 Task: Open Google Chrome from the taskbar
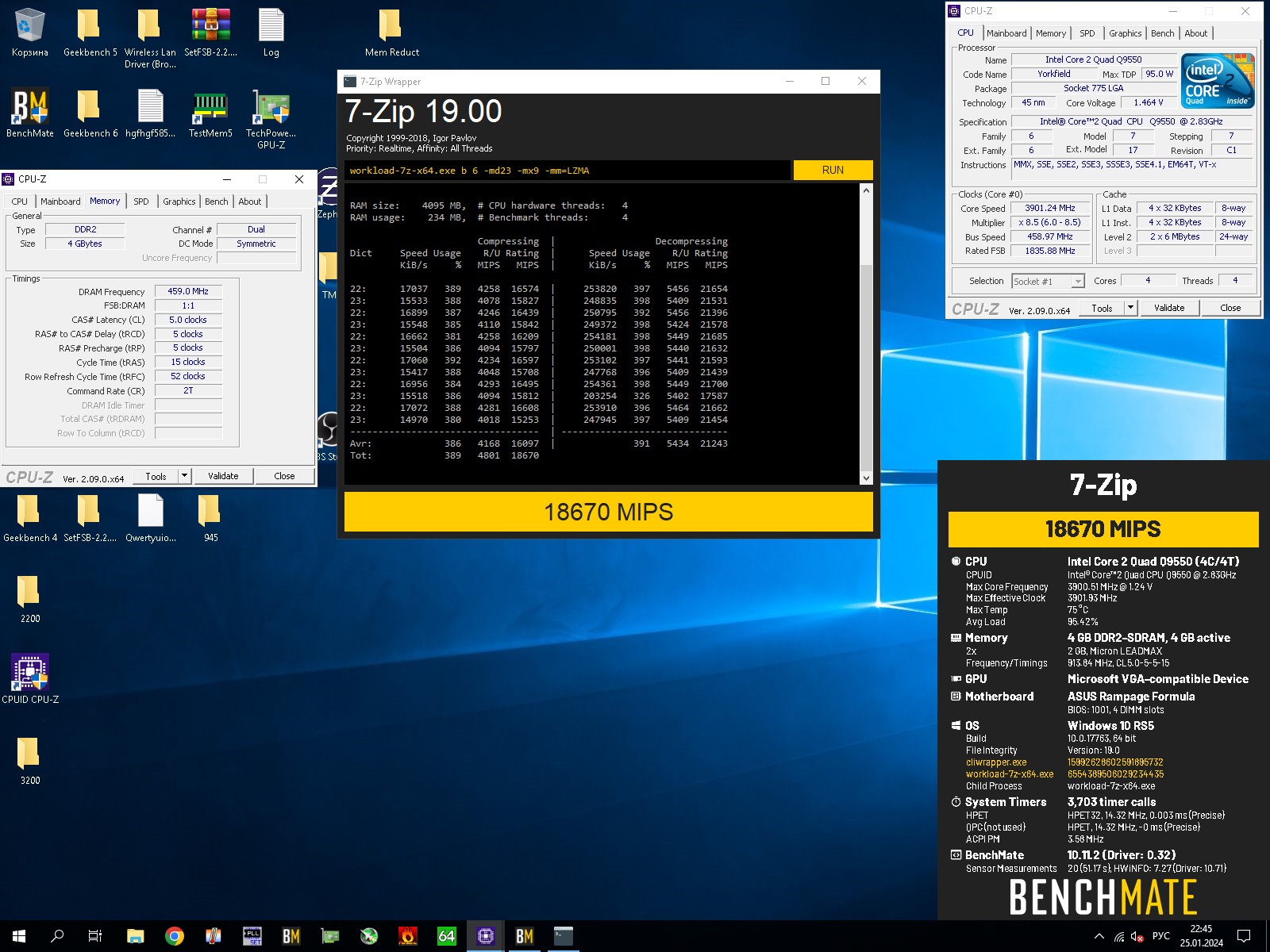click(175, 936)
